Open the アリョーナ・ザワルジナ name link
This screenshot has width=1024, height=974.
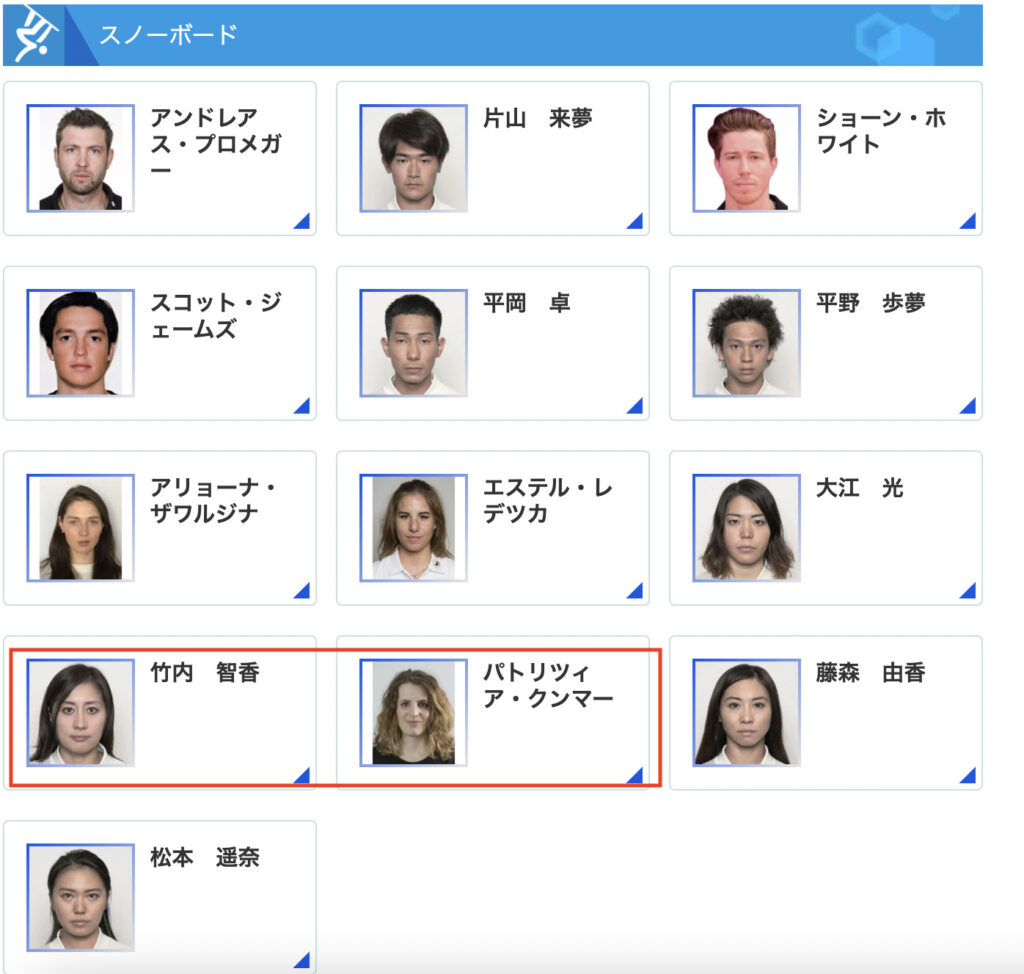(x=212, y=501)
